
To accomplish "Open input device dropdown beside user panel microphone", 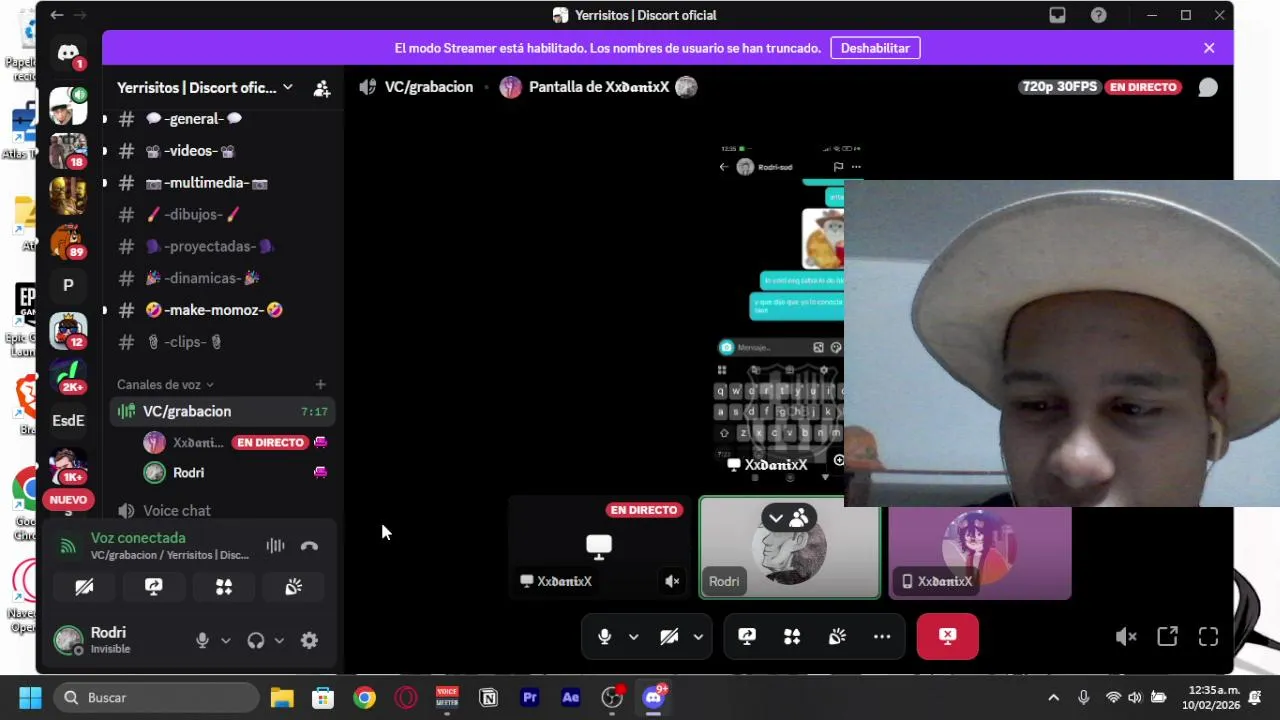I will [226, 641].
